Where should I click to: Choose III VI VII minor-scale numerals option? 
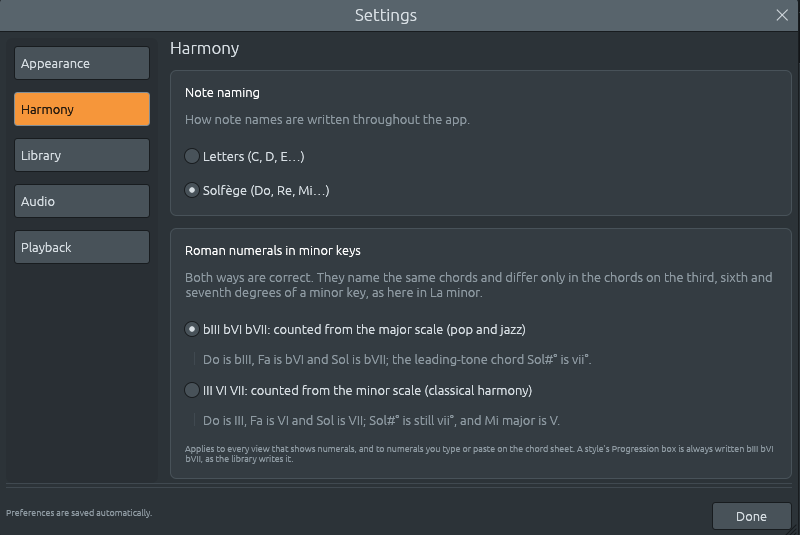pos(358,390)
